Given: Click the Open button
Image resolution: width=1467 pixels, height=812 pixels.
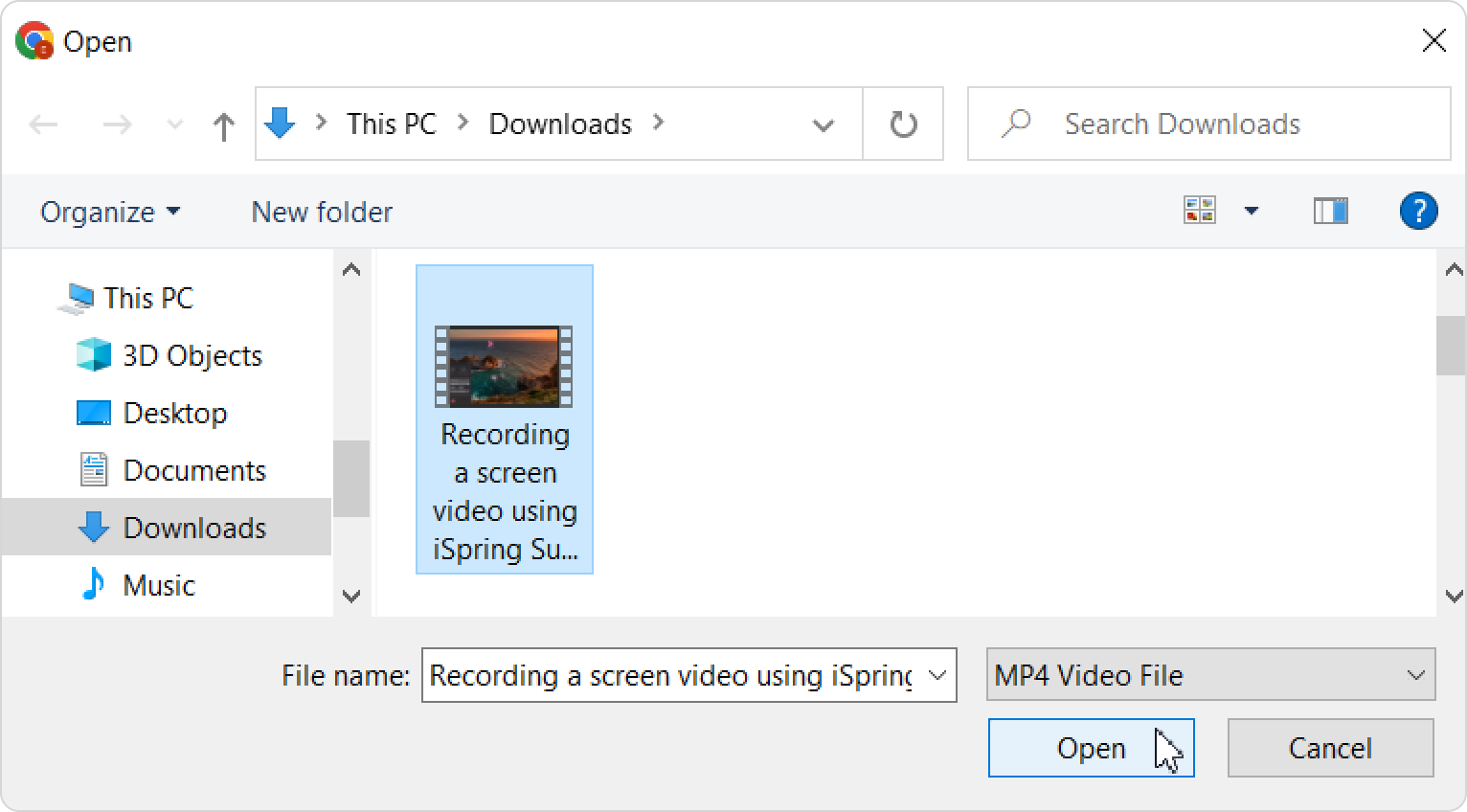Looking at the screenshot, I should pos(1091,748).
